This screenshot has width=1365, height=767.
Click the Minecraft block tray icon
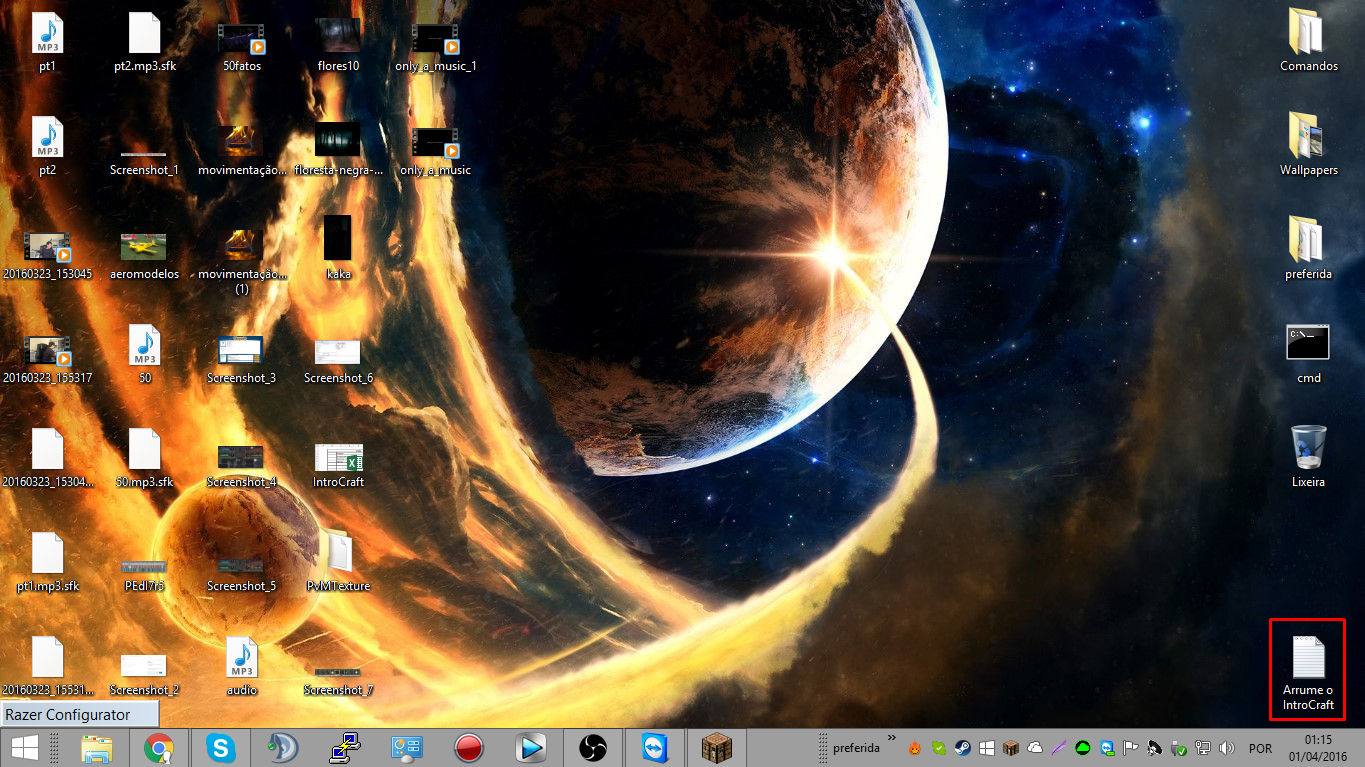(x=1011, y=747)
